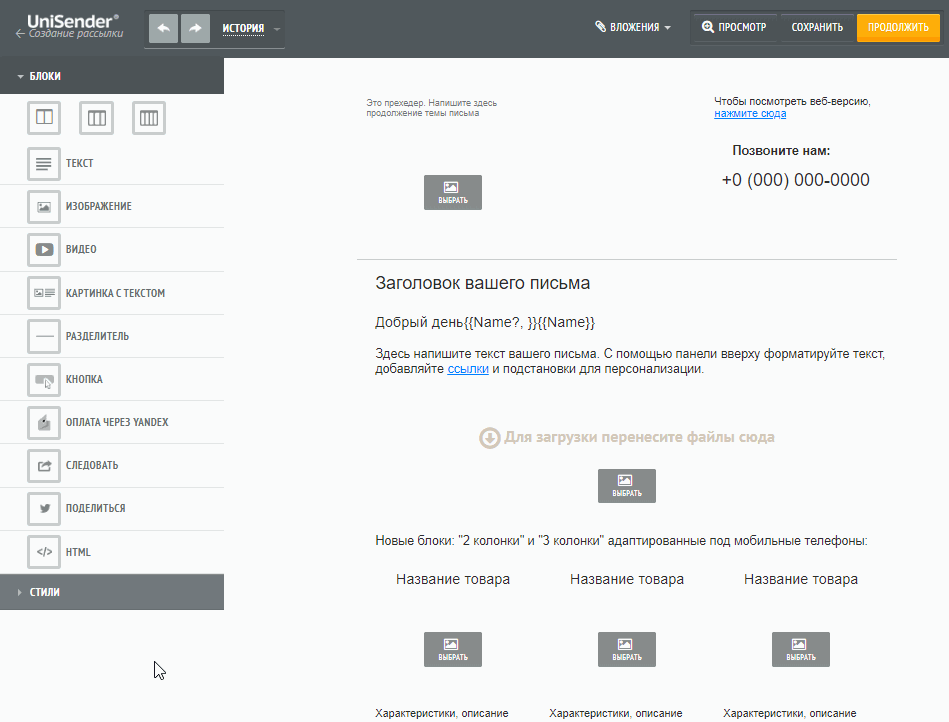Click the 'ссылки' link in letter text
Image resolution: width=949 pixels, height=722 pixels.
[x=468, y=369]
